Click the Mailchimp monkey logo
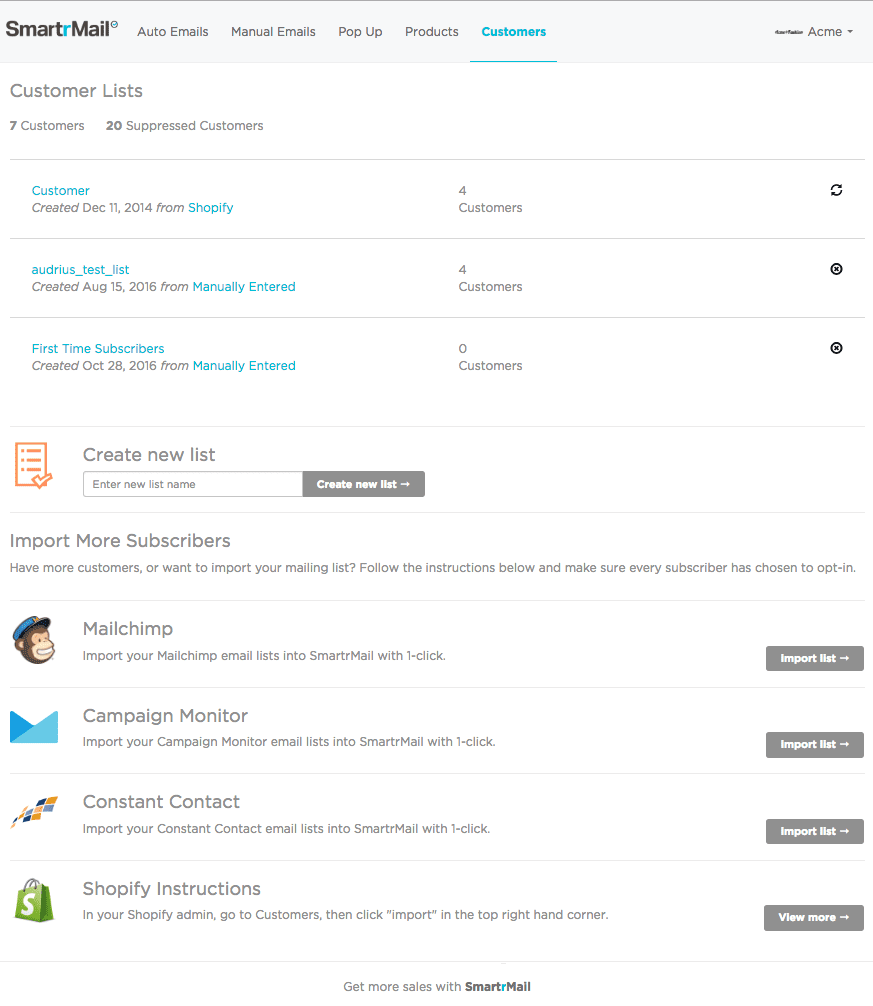The width and height of the screenshot is (873, 1006). tap(34, 641)
